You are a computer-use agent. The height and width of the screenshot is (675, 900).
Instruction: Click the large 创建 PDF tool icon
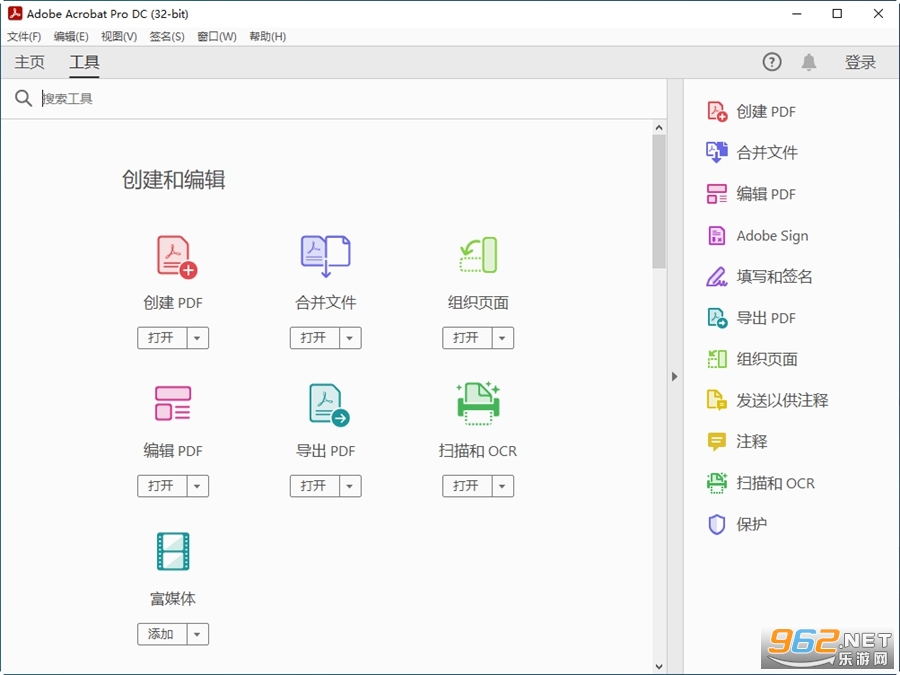177,257
